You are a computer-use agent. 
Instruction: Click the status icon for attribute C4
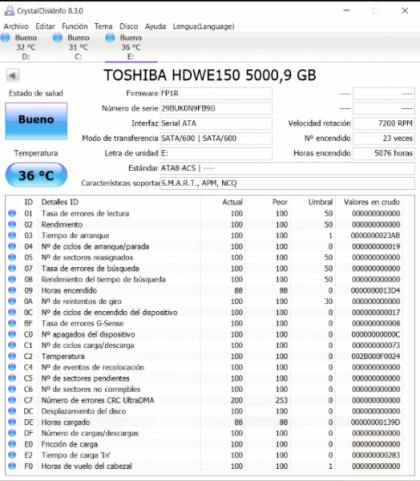coord(12,367)
